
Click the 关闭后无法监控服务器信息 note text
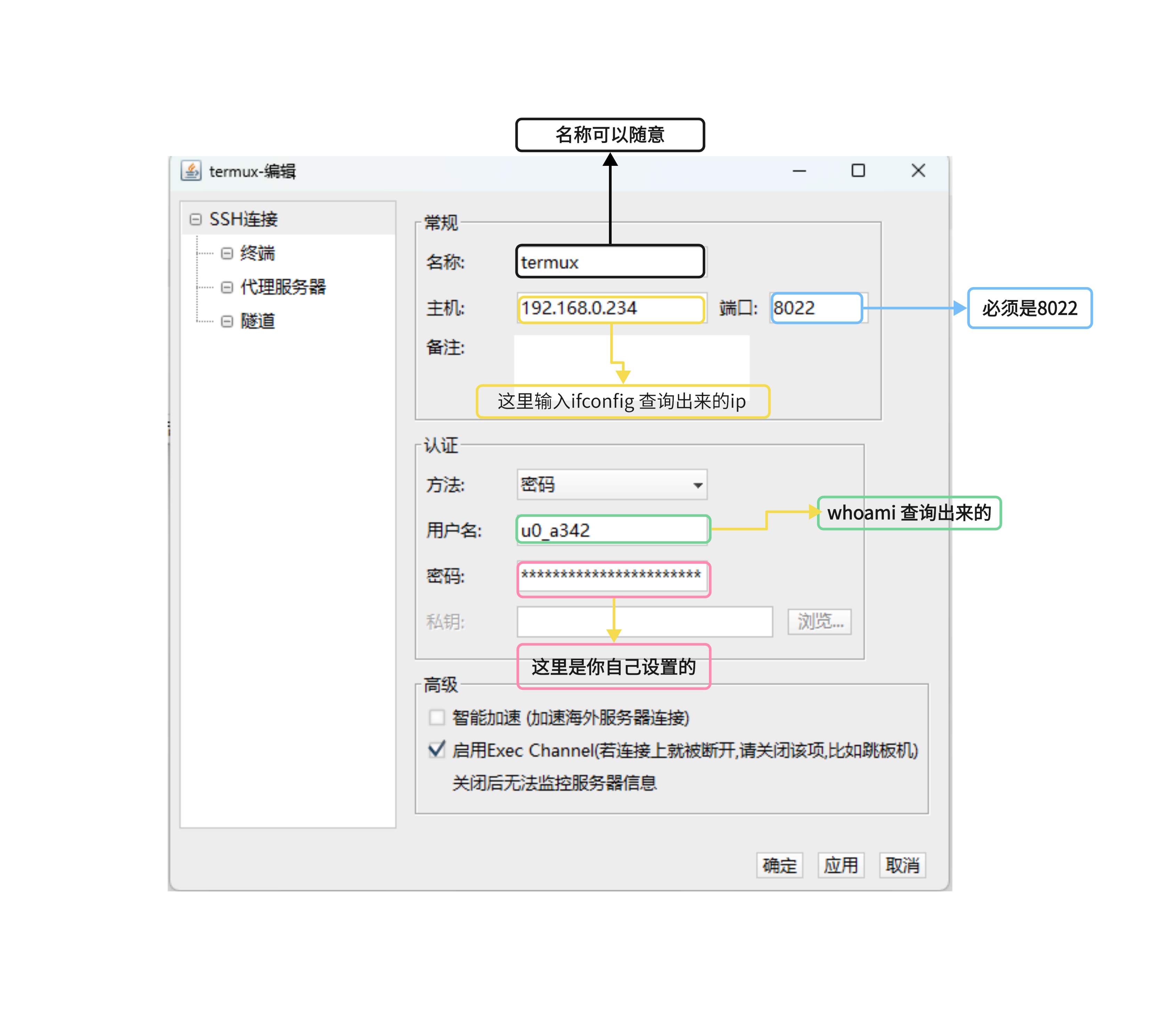pos(554,783)
